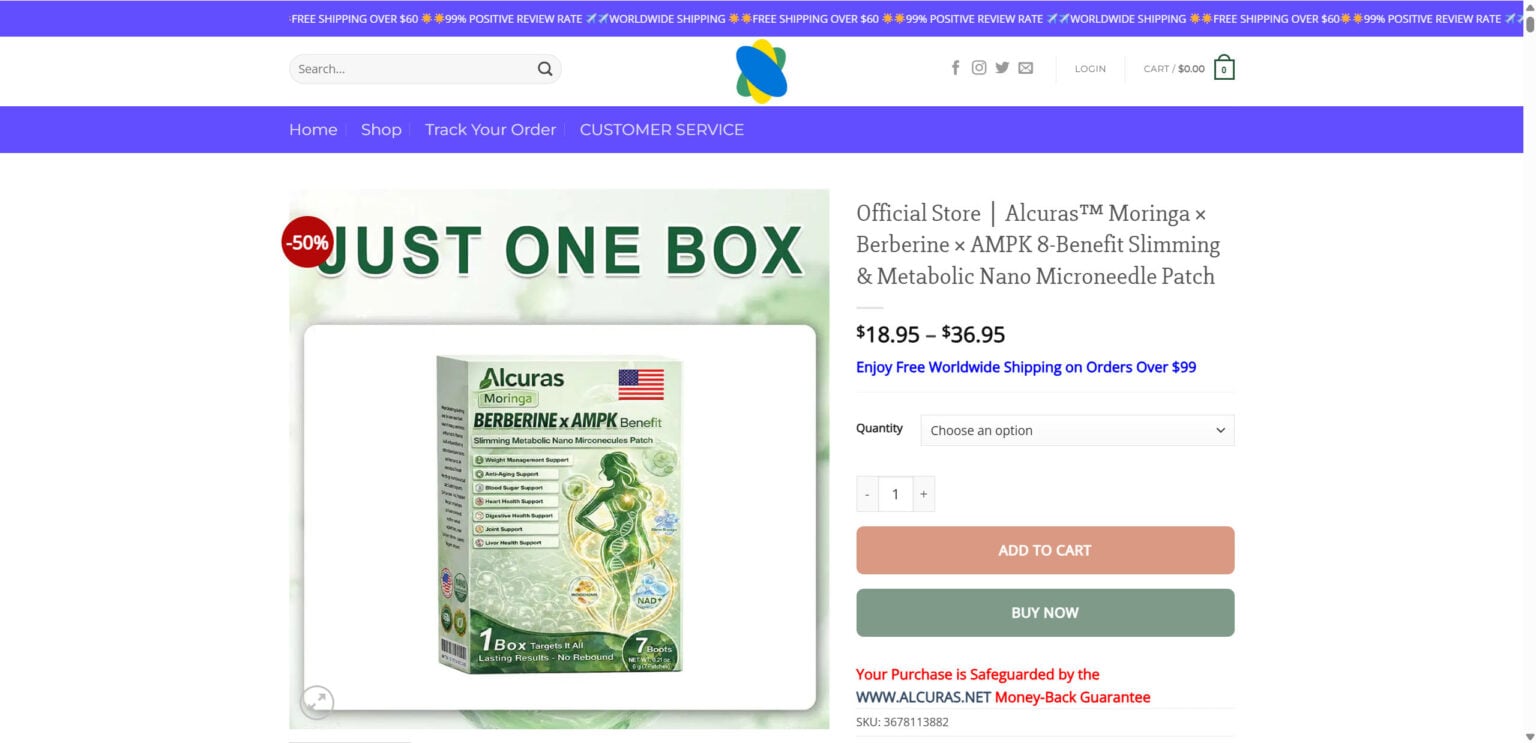Click the LOGIN link
The height and width of the screenshot is (743, 1536).
click(x=1090, y=69)
